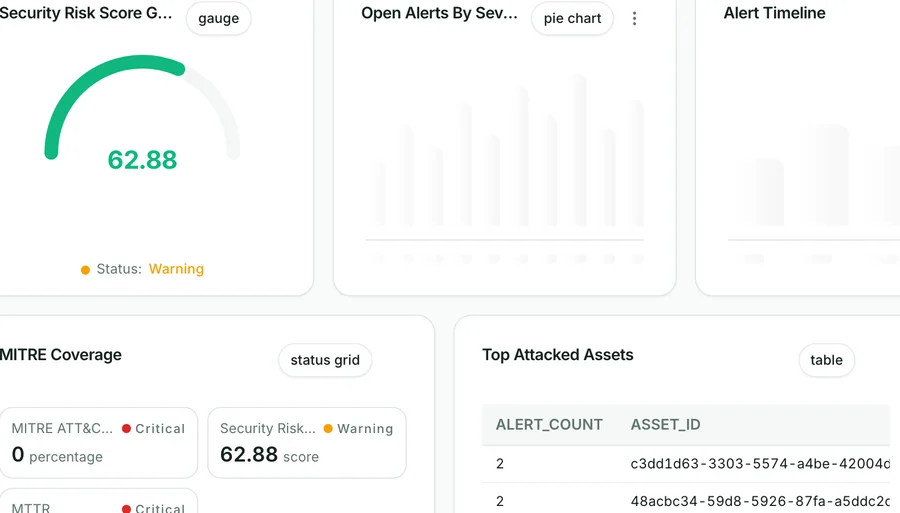This screenshot has width=900, height=513.
Task: Click the Top Attacked Assets panel title
Action: [x=557, y=355]
